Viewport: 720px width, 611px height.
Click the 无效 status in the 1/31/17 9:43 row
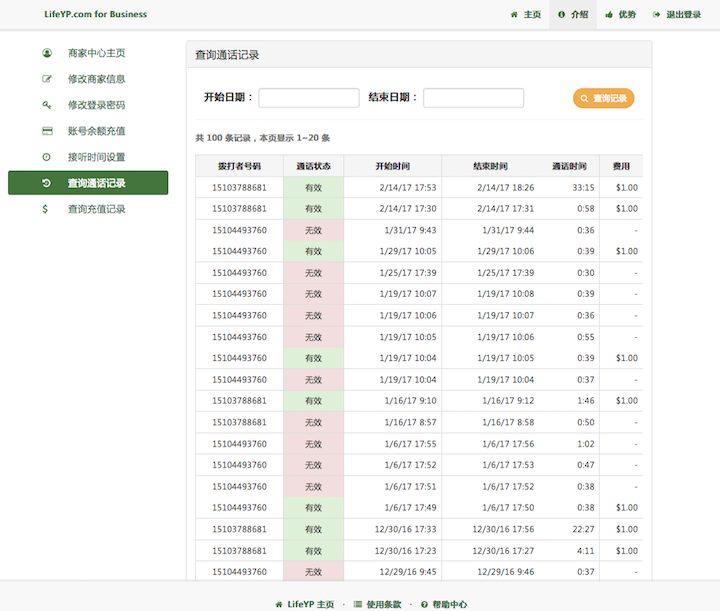(x=314, y=230)
